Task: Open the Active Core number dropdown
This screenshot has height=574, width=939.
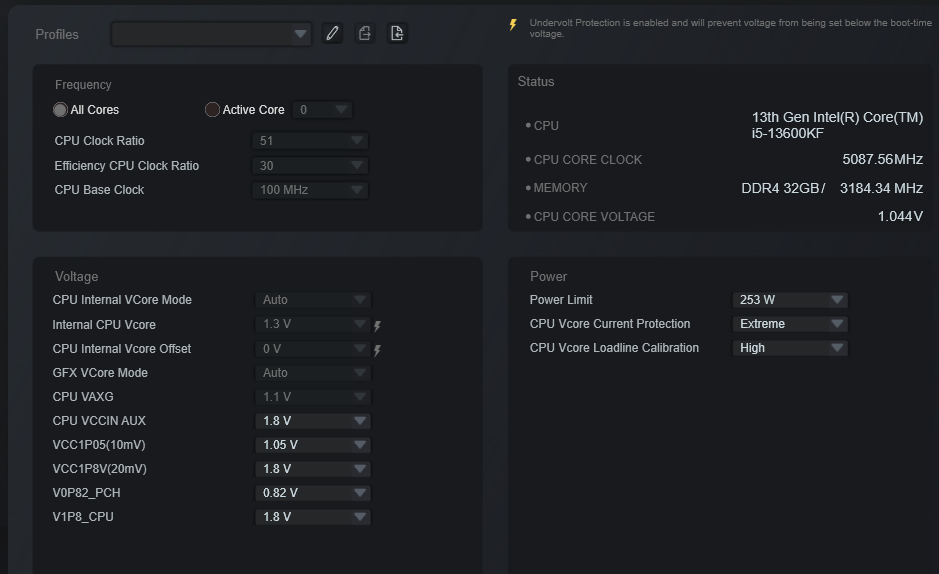Action: point(323,110)
